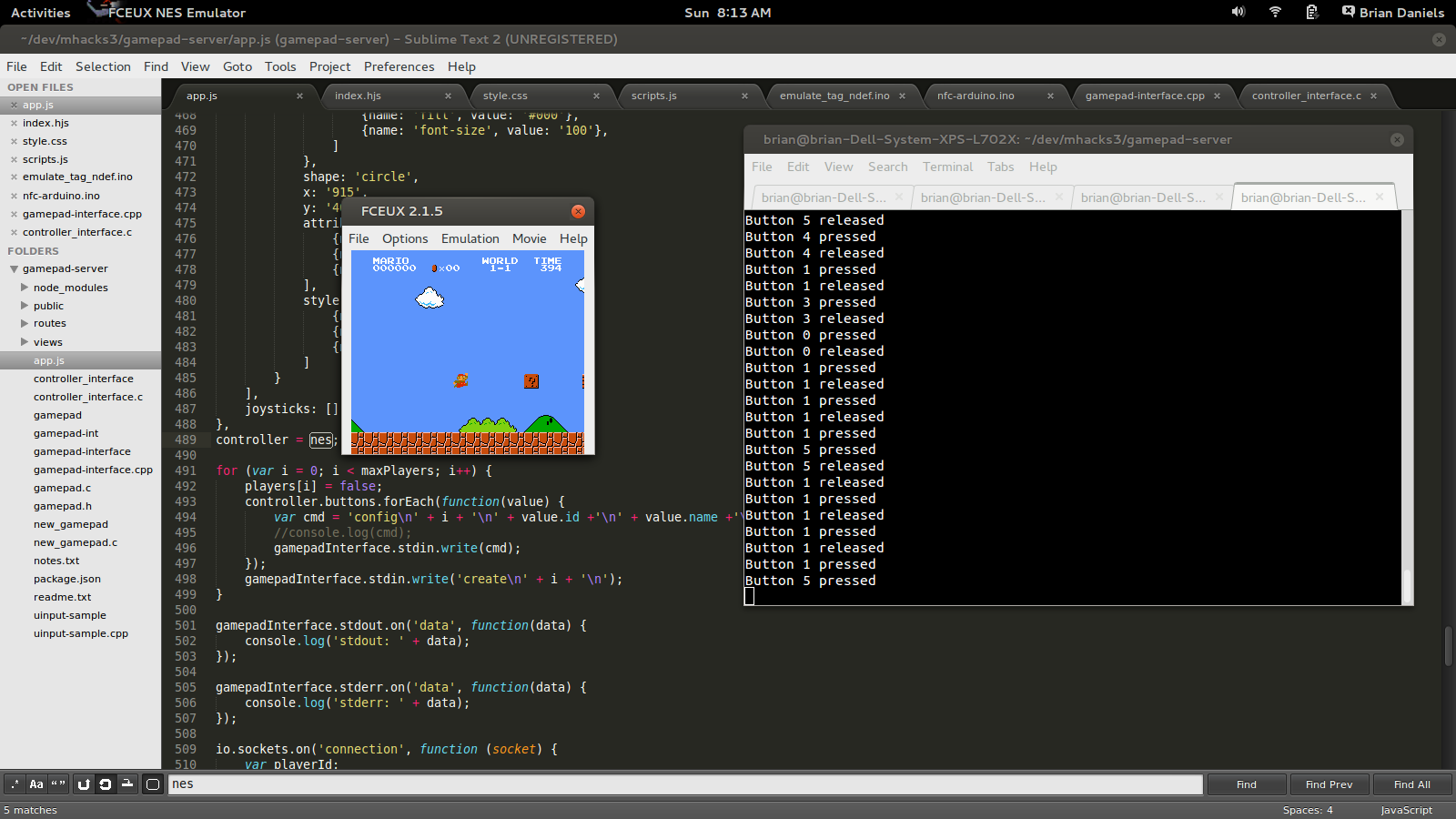Close the scripts.js editor tab

pos(744,96)
